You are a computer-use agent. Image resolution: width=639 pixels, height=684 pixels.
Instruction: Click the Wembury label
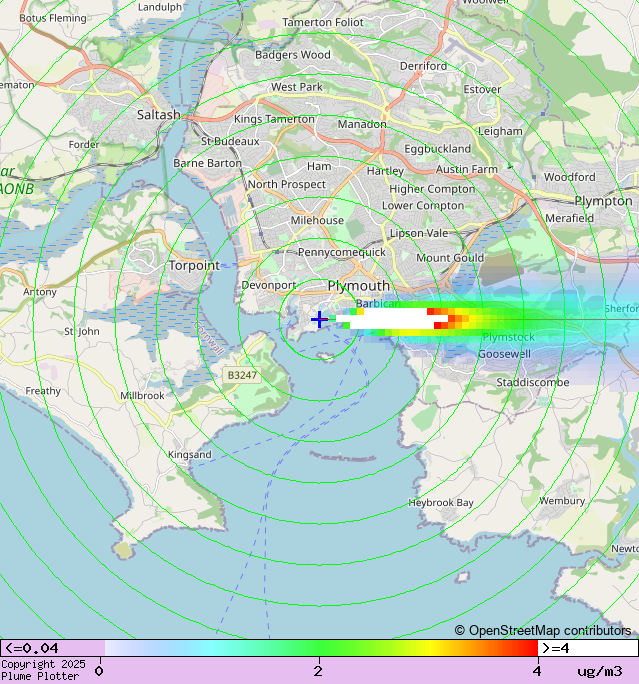[x=562, y=501]
